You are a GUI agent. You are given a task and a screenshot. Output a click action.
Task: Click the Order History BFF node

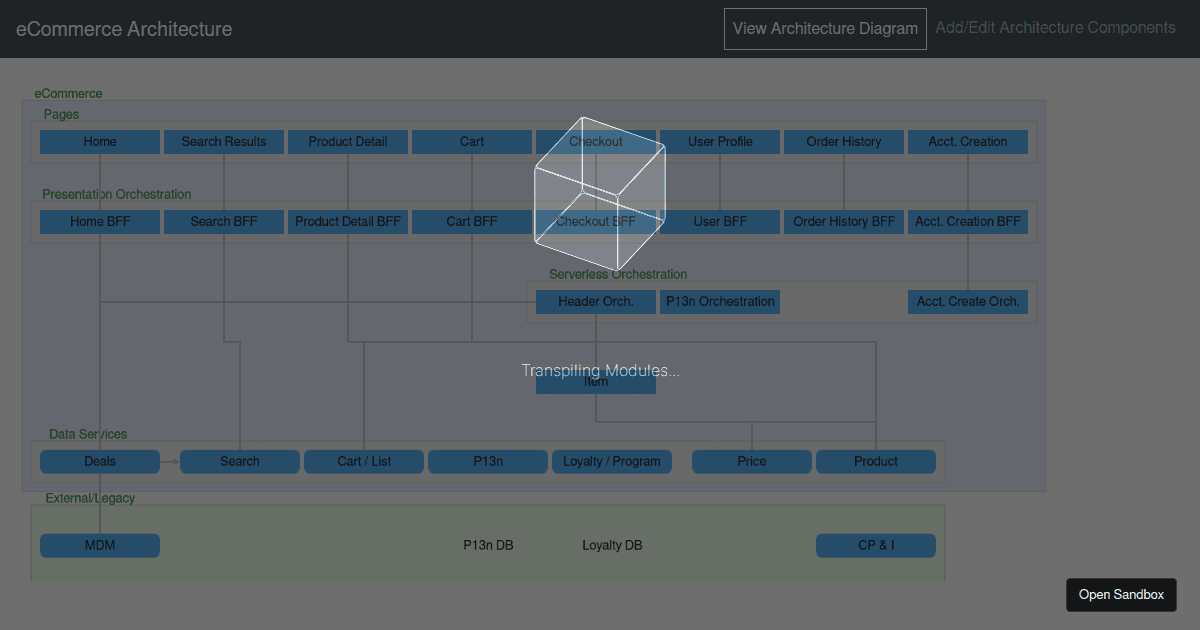click(843, 221)
